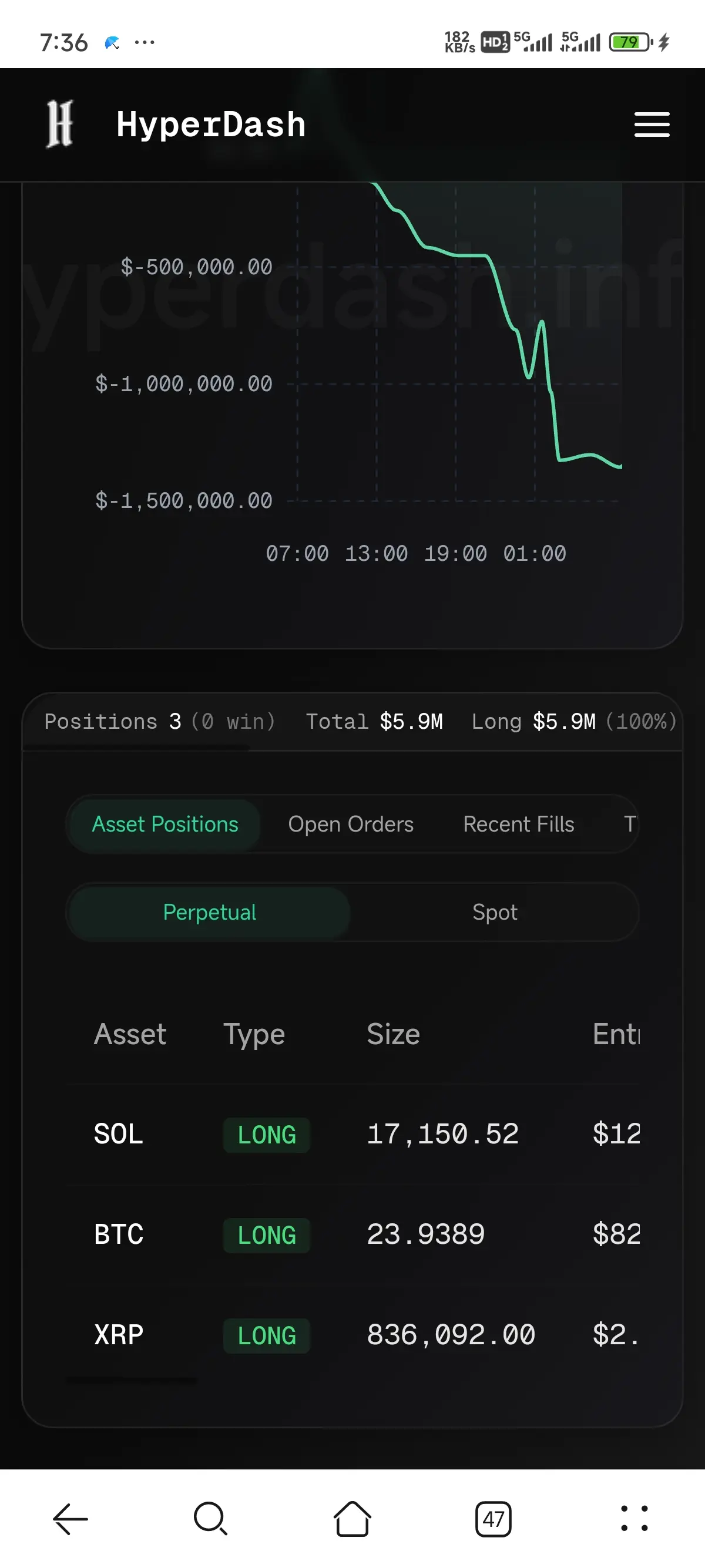The width and height of the screenshot is (705, 1568).
Task: Open the Recent Fills tab
Action: 519,823
